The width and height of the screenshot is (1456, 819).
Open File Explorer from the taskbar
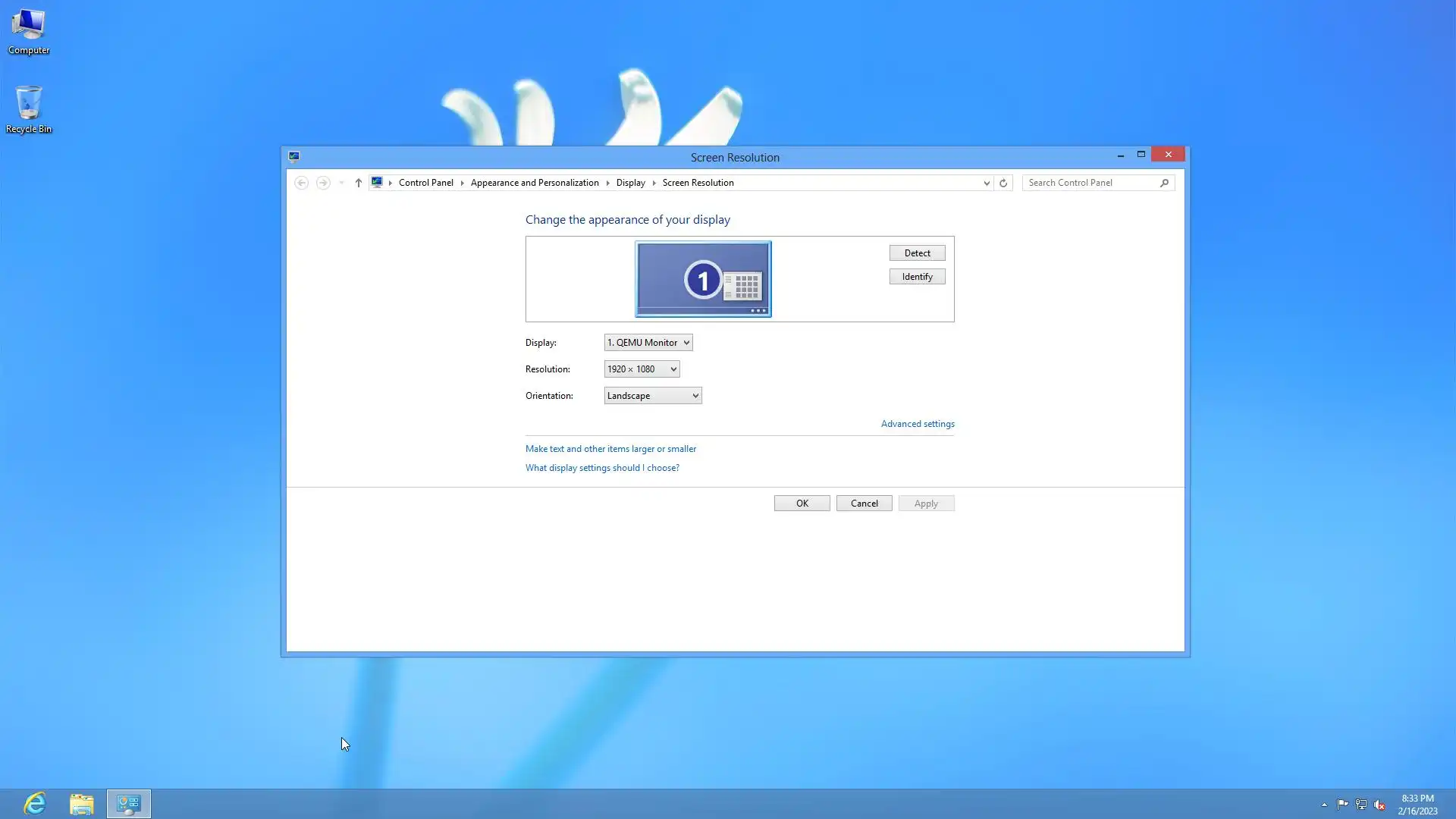pos(82,804)
